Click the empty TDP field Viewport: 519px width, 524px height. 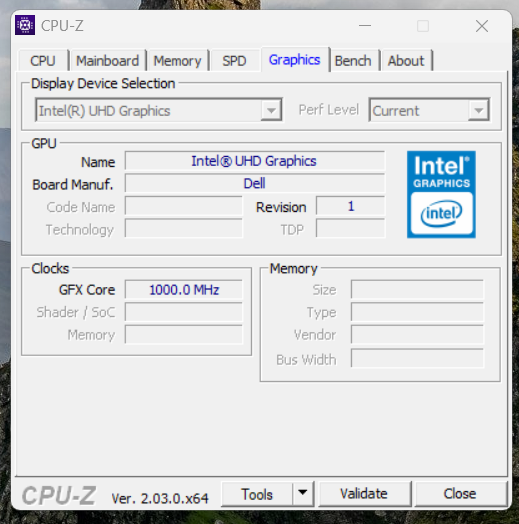pyautogui.click(x=351, y=229)
